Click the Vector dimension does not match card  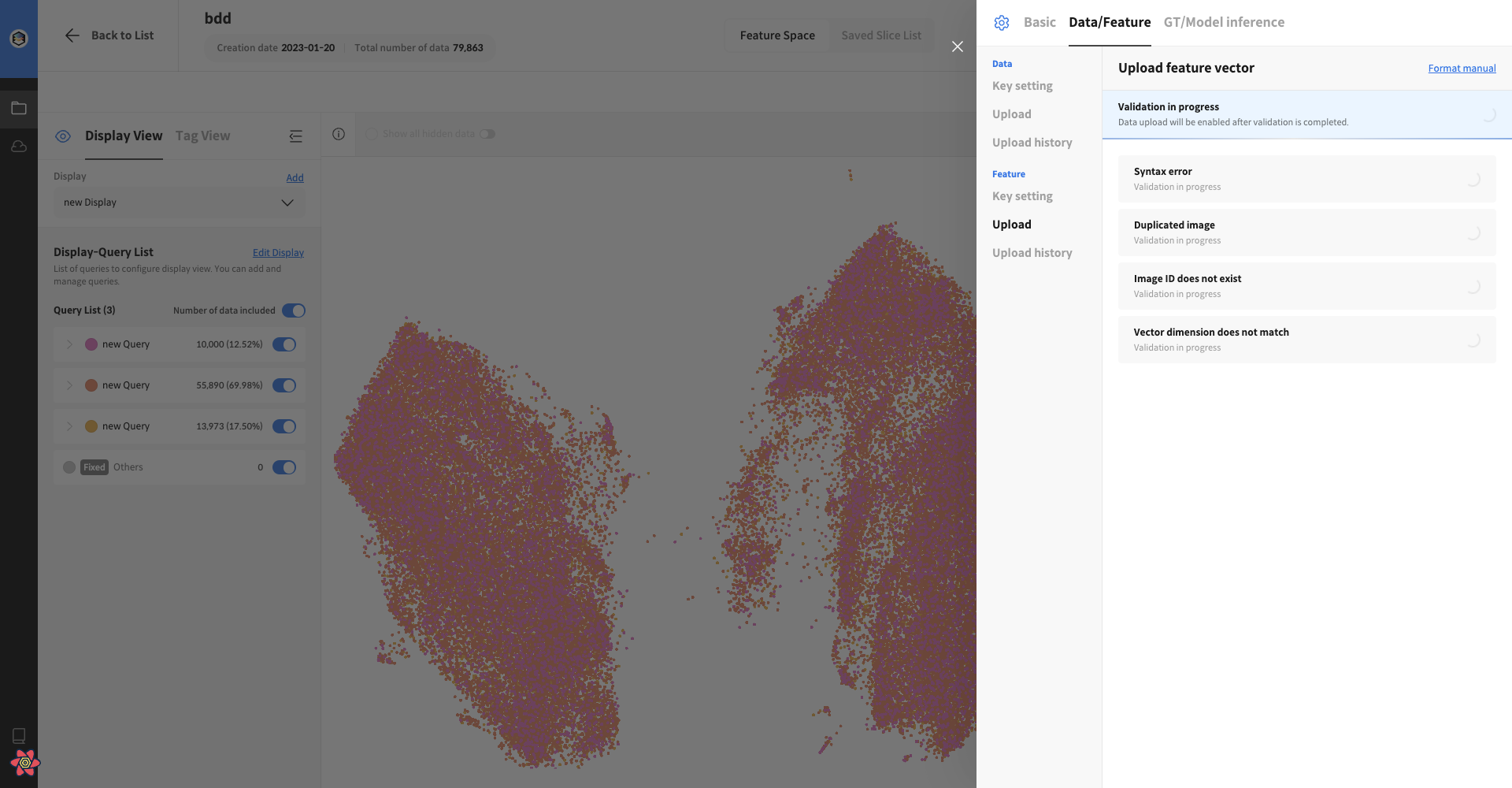coord(1306,340)
